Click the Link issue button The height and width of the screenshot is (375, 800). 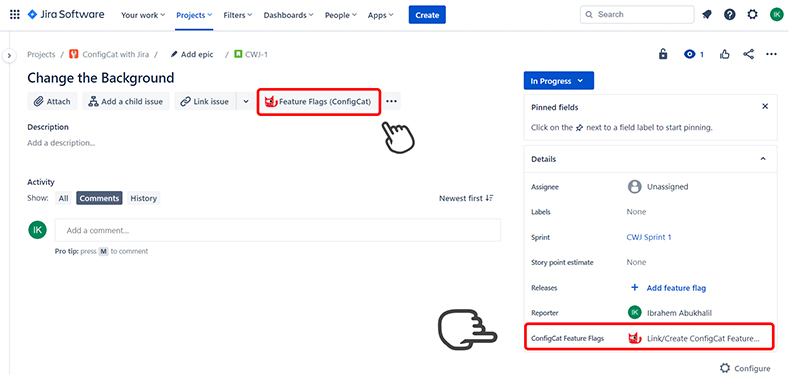(x=205, y=102)
